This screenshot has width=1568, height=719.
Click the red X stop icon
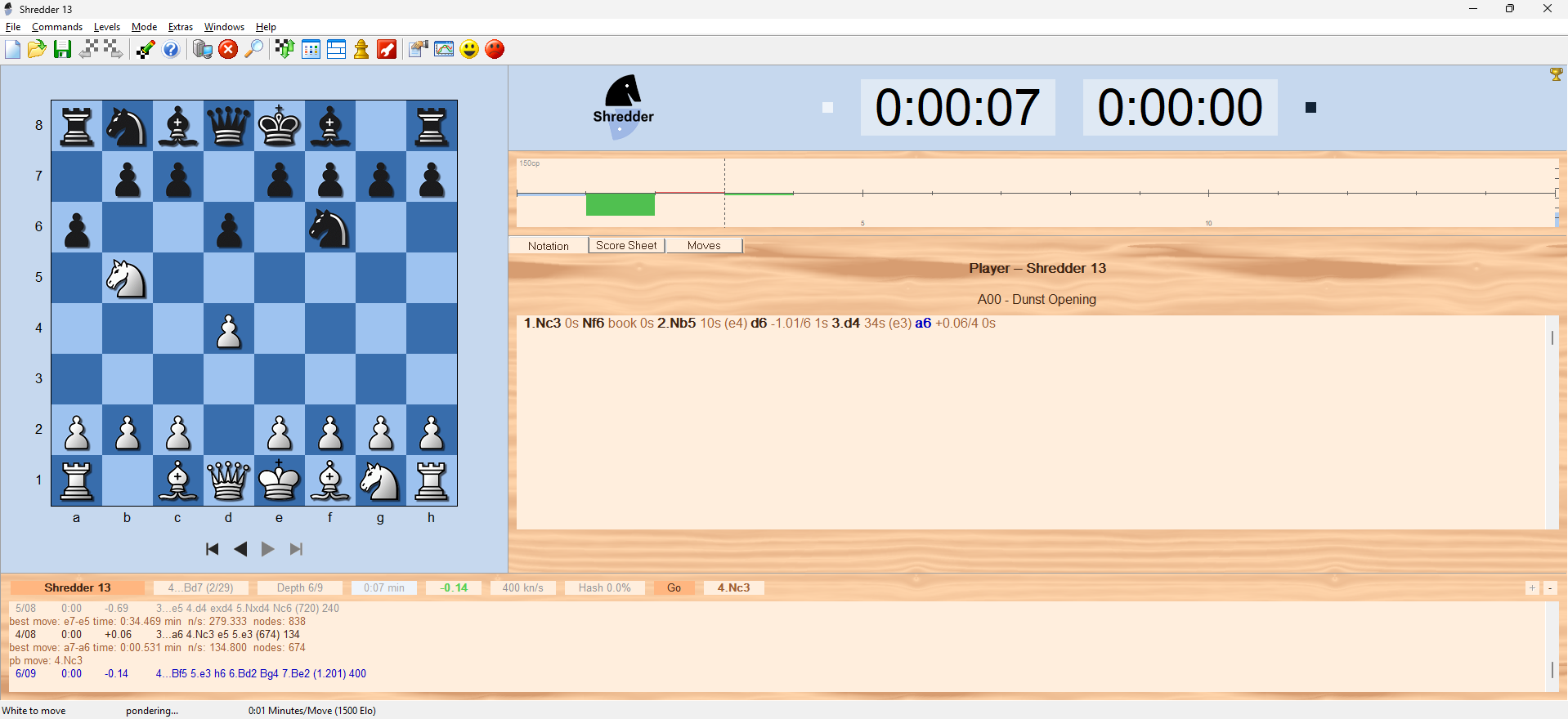coord(228,50)
